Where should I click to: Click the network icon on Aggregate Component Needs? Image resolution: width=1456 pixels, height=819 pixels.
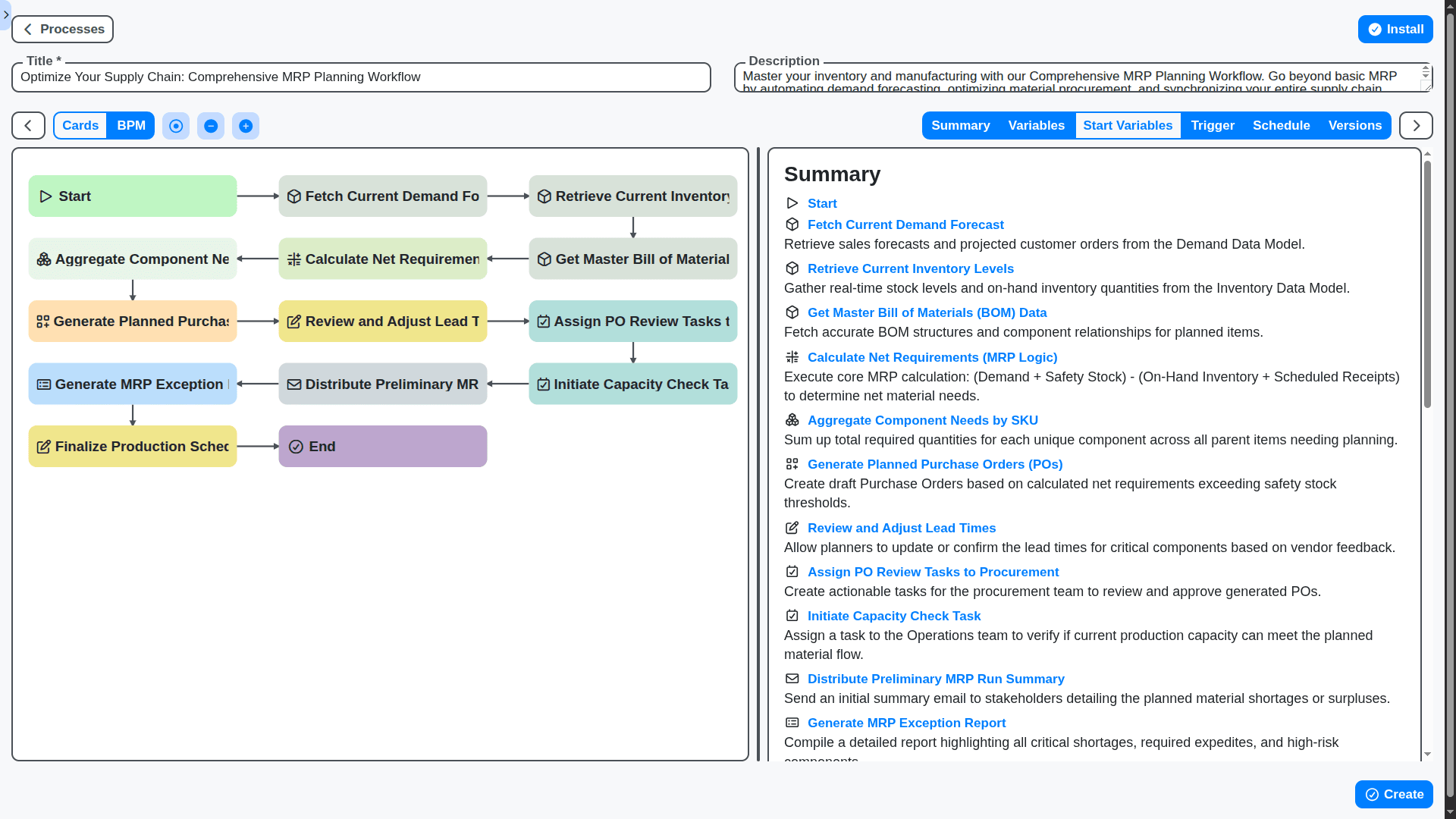click(x=44, y=259)
